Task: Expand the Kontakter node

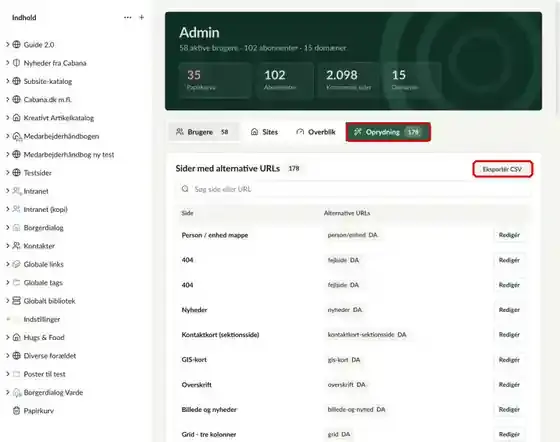Action: pyautogui.click(x=8, y=246)
